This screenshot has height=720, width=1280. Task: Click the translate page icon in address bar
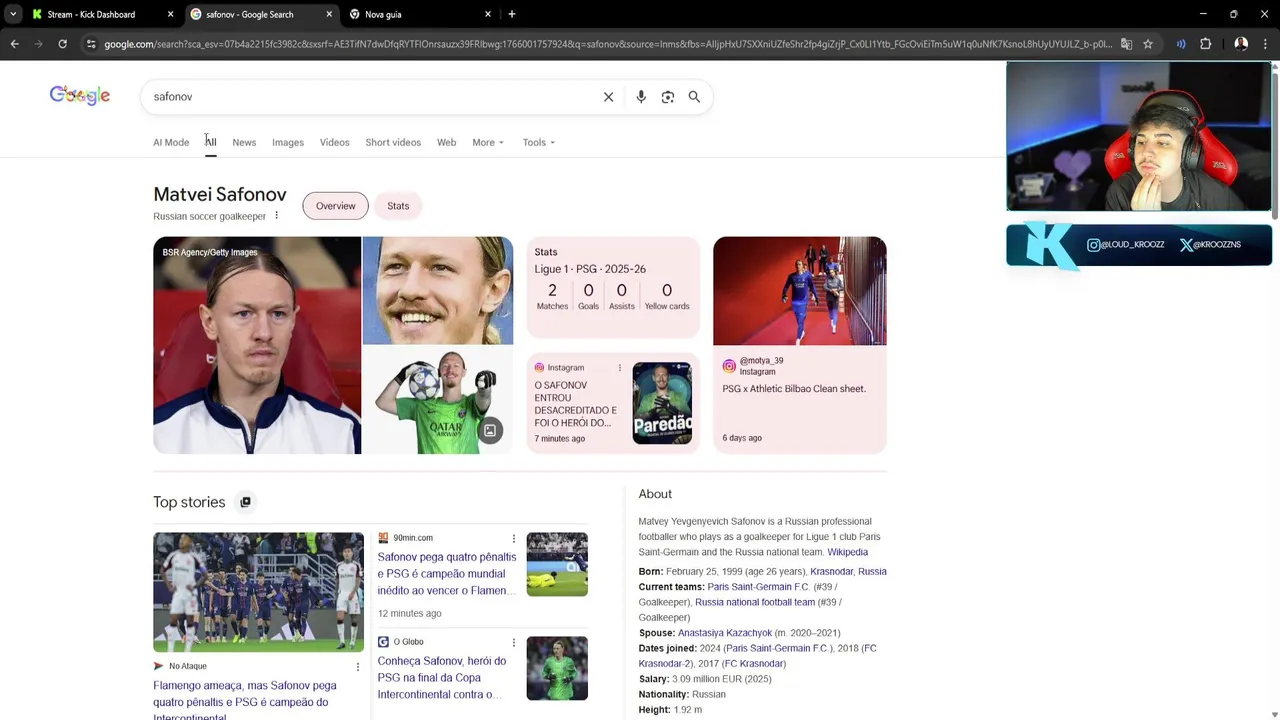pos(1126,44)
